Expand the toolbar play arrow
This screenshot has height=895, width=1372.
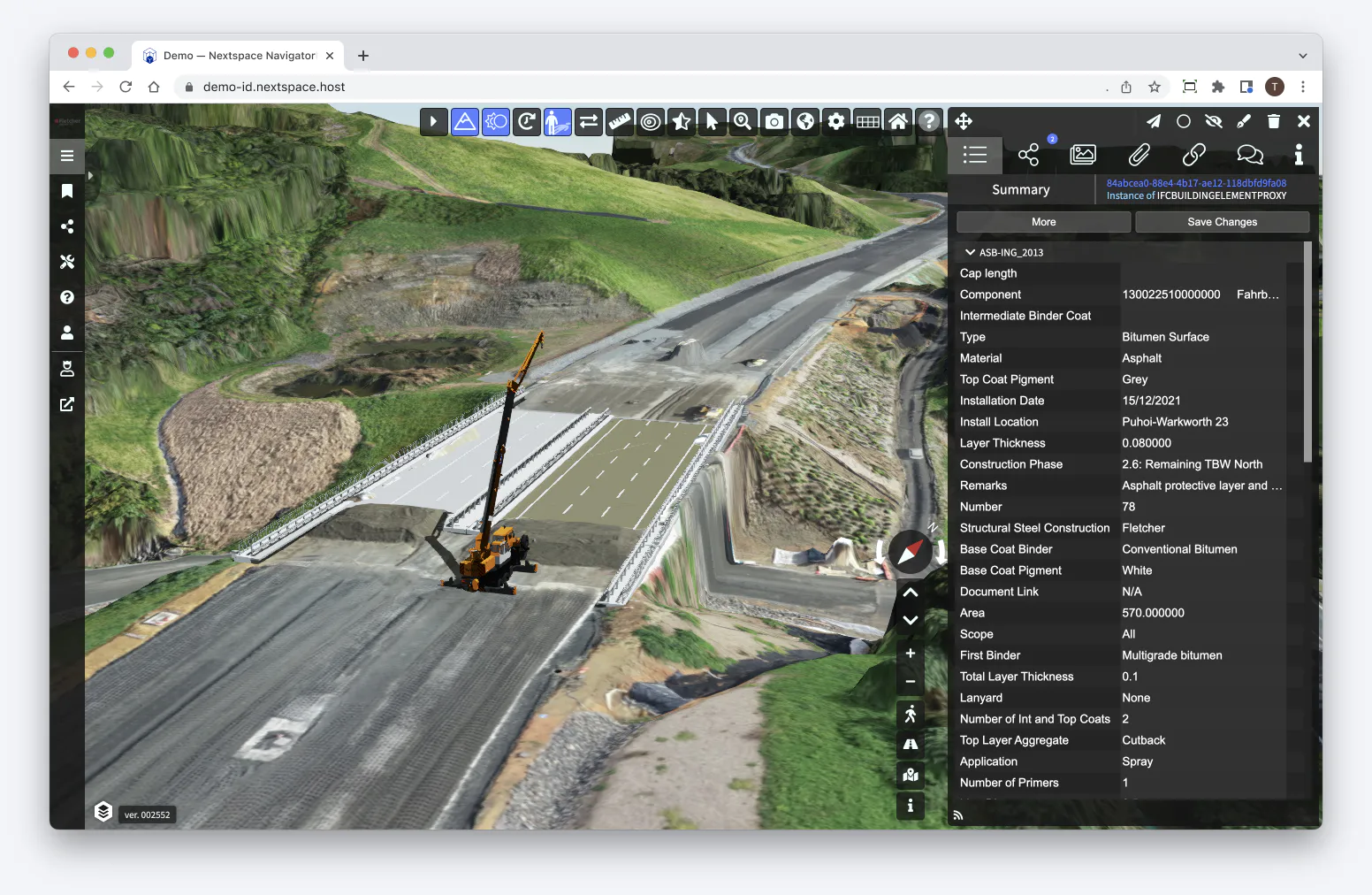433,121
